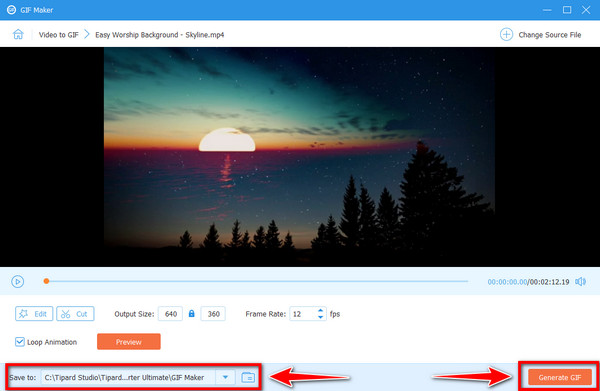Viewport: 600px width, 391px height.
Task: Open the Video to GIF breadcrumb
Action: [59, 35]
